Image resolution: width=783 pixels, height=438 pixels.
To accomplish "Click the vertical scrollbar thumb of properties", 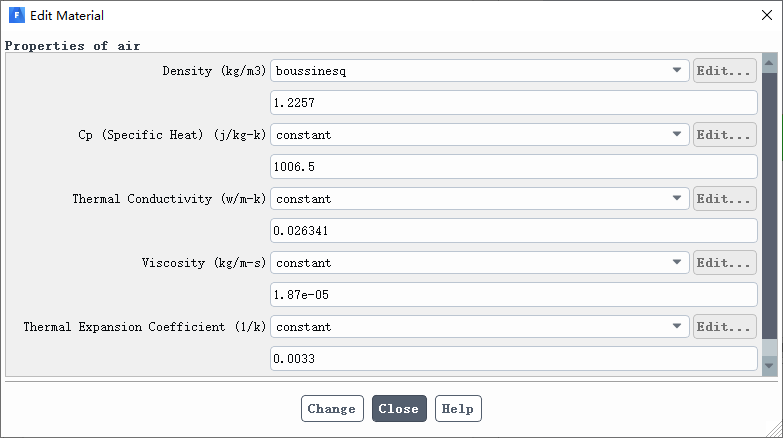I will [769, 205].
